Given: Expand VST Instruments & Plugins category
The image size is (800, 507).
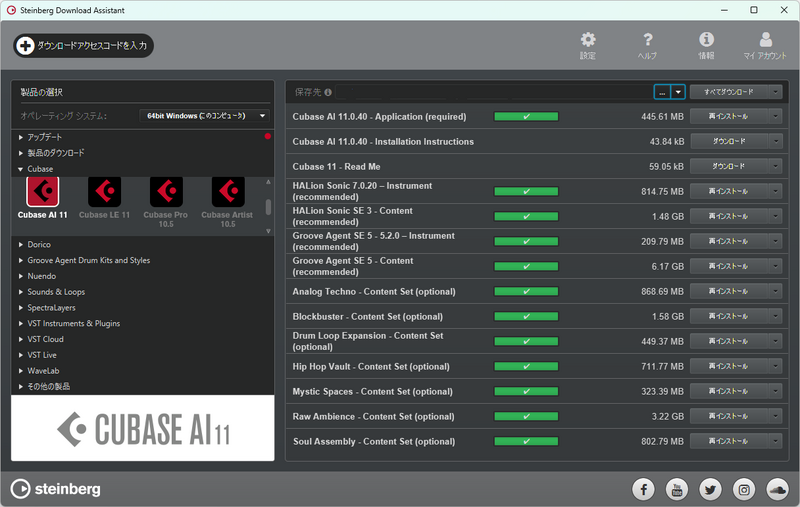Looking at the screenshot, I should point(20,324).
